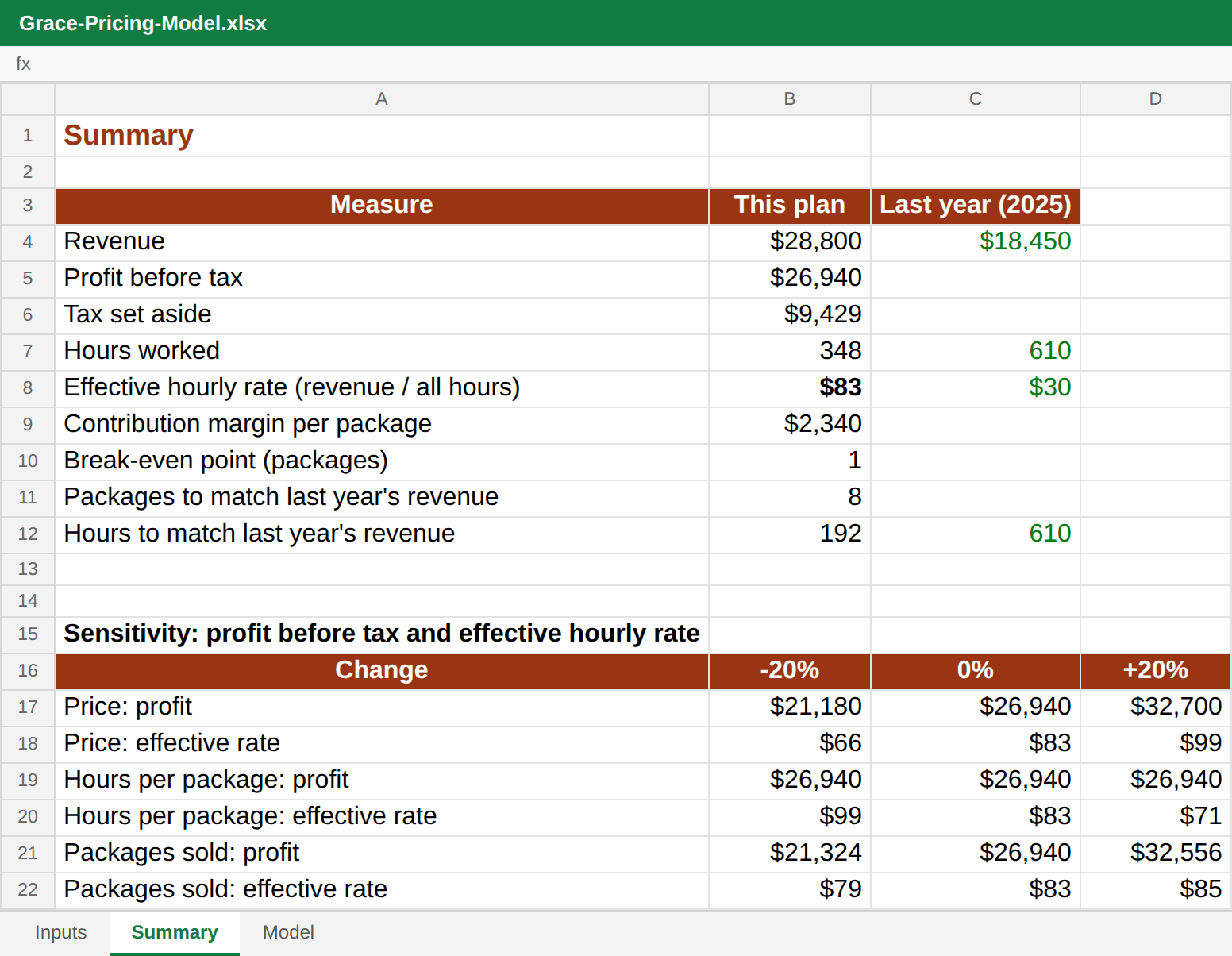This screenshot has width=1232, height=956.
Task: Select the $9,429 tax cell
Action: coord(790,315)
